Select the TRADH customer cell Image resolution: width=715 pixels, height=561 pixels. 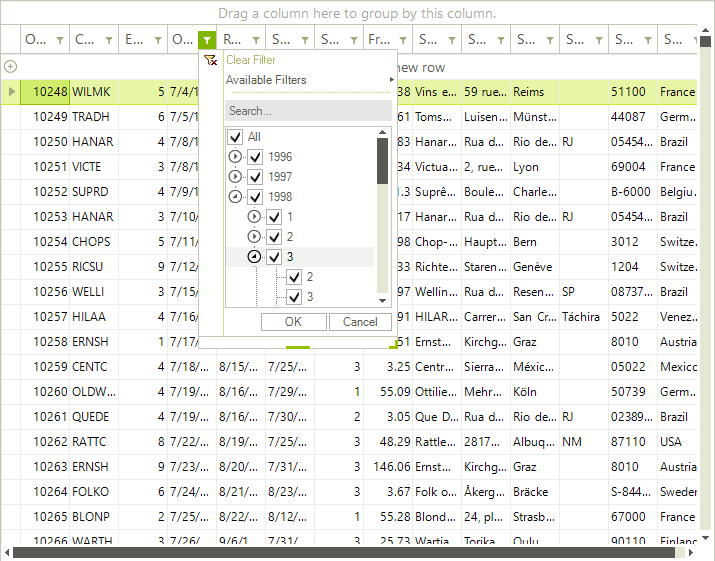pos(94,117)
